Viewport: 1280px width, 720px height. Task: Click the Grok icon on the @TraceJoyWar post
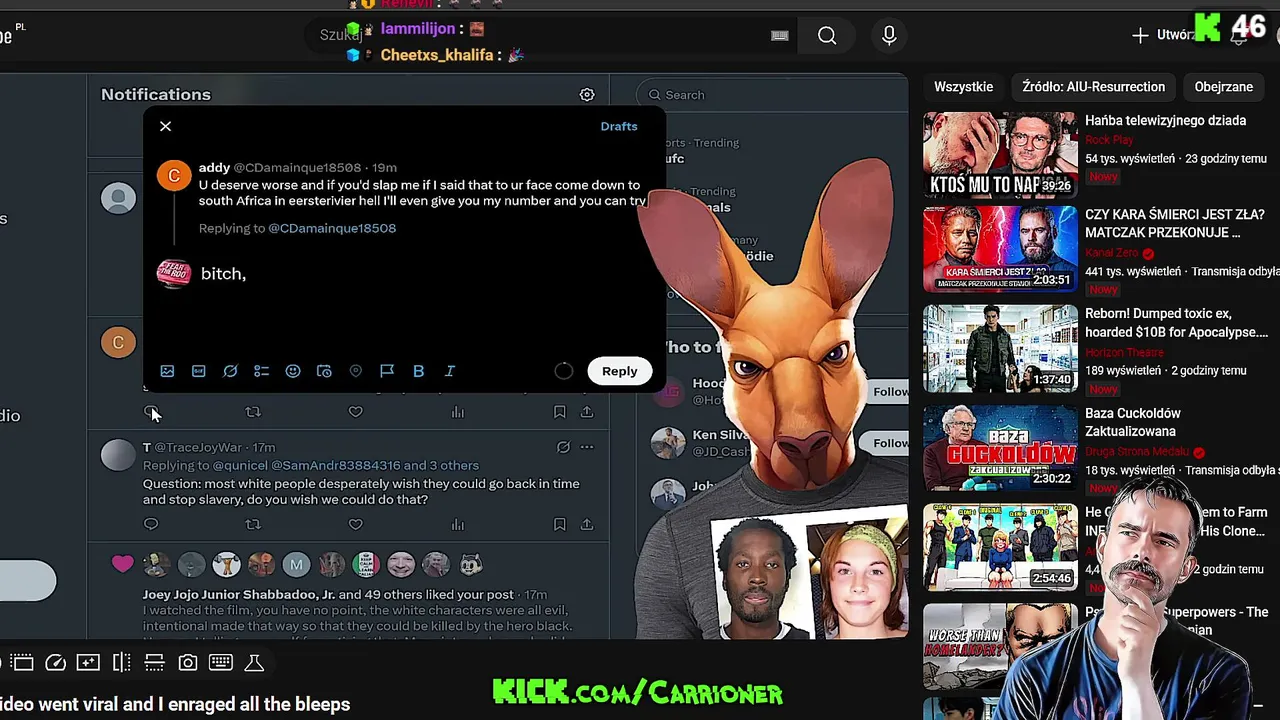click(x=563, y=447)
